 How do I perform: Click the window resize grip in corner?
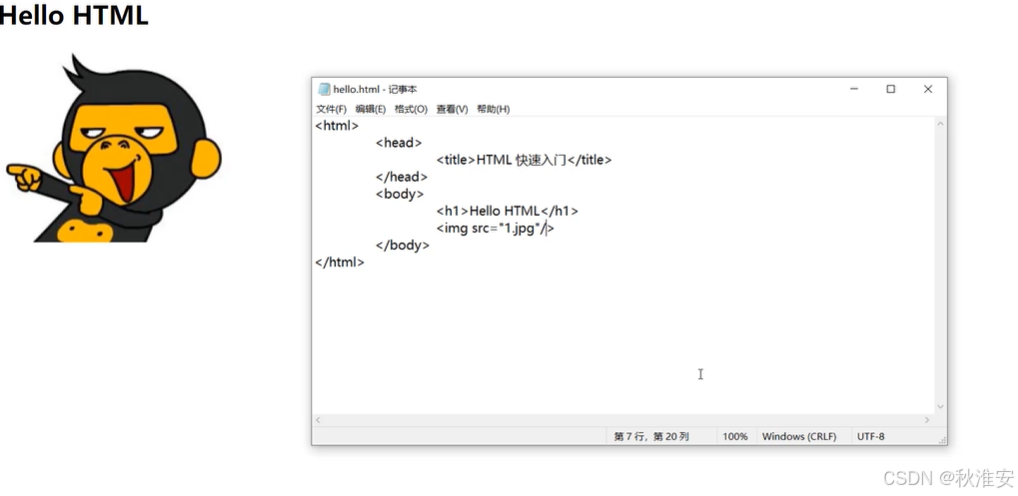[942, 440]
